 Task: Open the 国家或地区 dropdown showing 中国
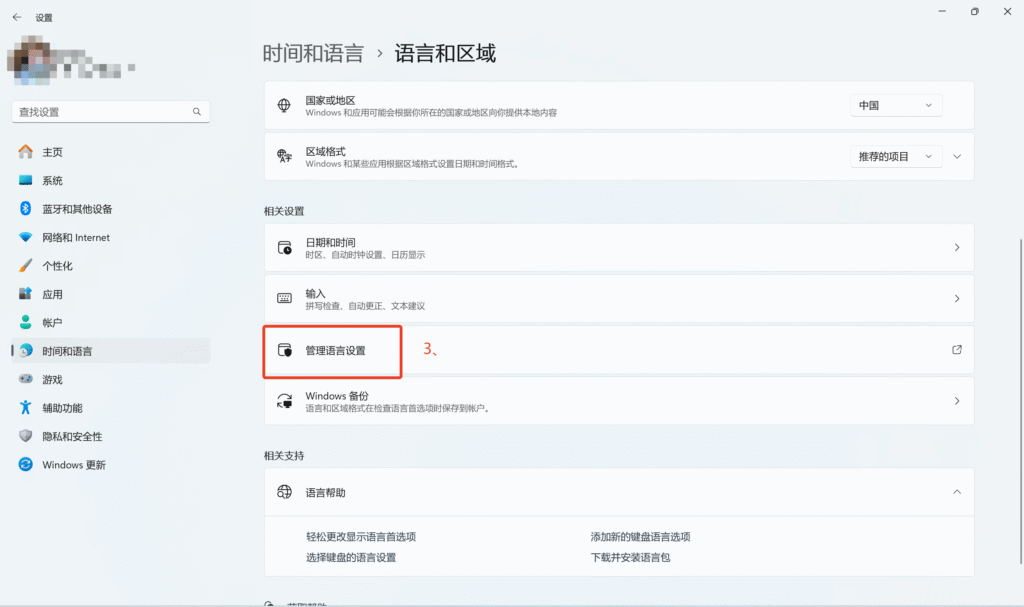[895, 104]
